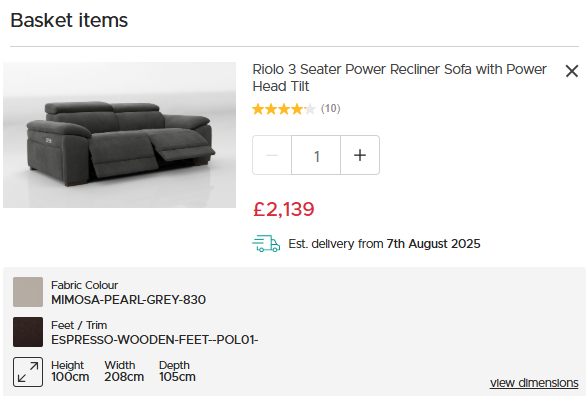The image size is (588, 396).
Task: Open the Riolo 3 Seater product title
Action: click(399, 78)
